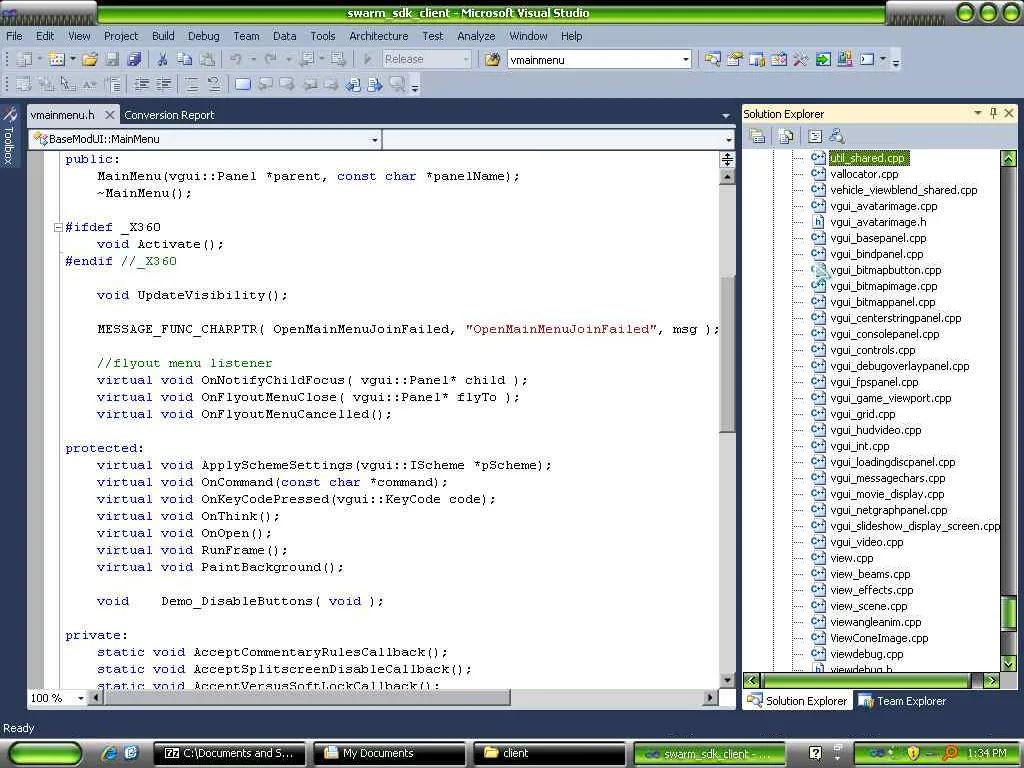The height and width of the screenshot is (768, 1024).
Task: Click the green arrow Start Page icon
Action: click(823, 59)
